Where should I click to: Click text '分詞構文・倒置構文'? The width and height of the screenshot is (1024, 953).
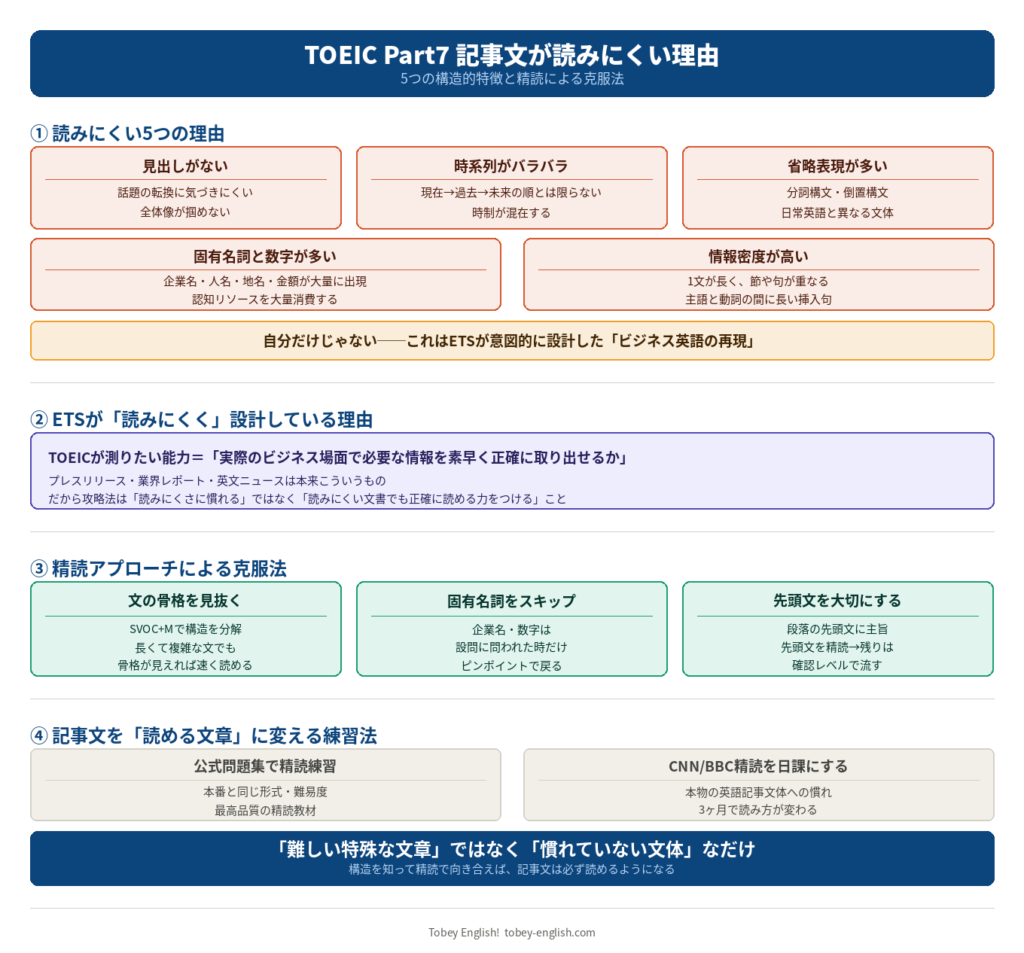(x=838, y=193)
